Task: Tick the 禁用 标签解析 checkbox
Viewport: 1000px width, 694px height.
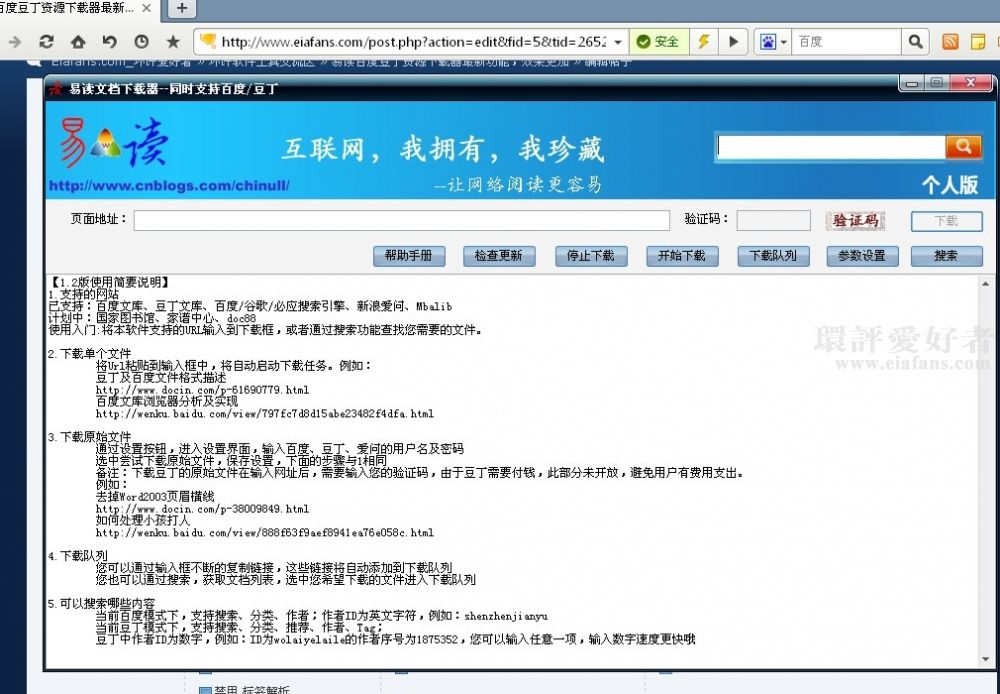Action: [x=205, y=690]
